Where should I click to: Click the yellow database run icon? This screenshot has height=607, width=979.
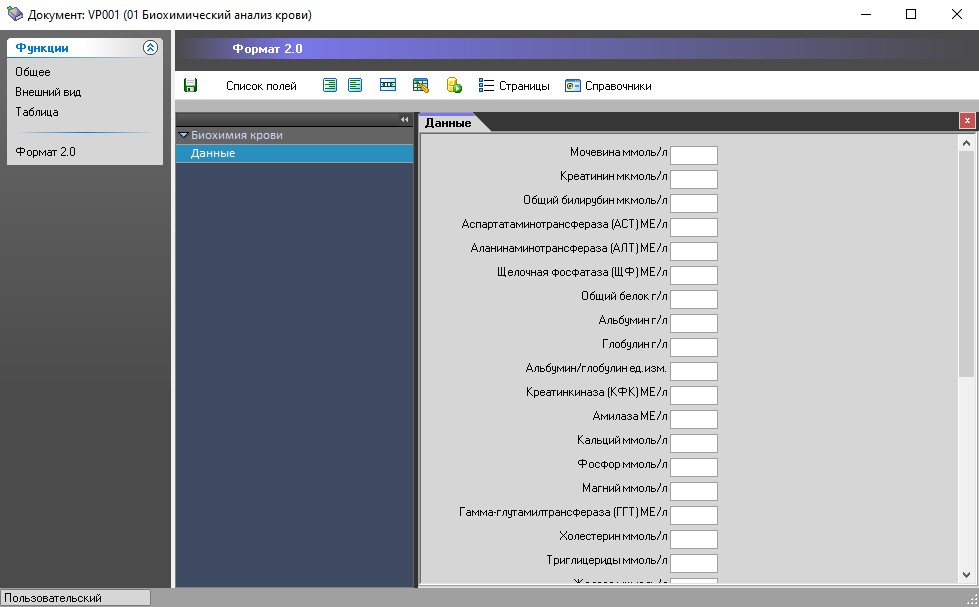[x=454, y=86]
